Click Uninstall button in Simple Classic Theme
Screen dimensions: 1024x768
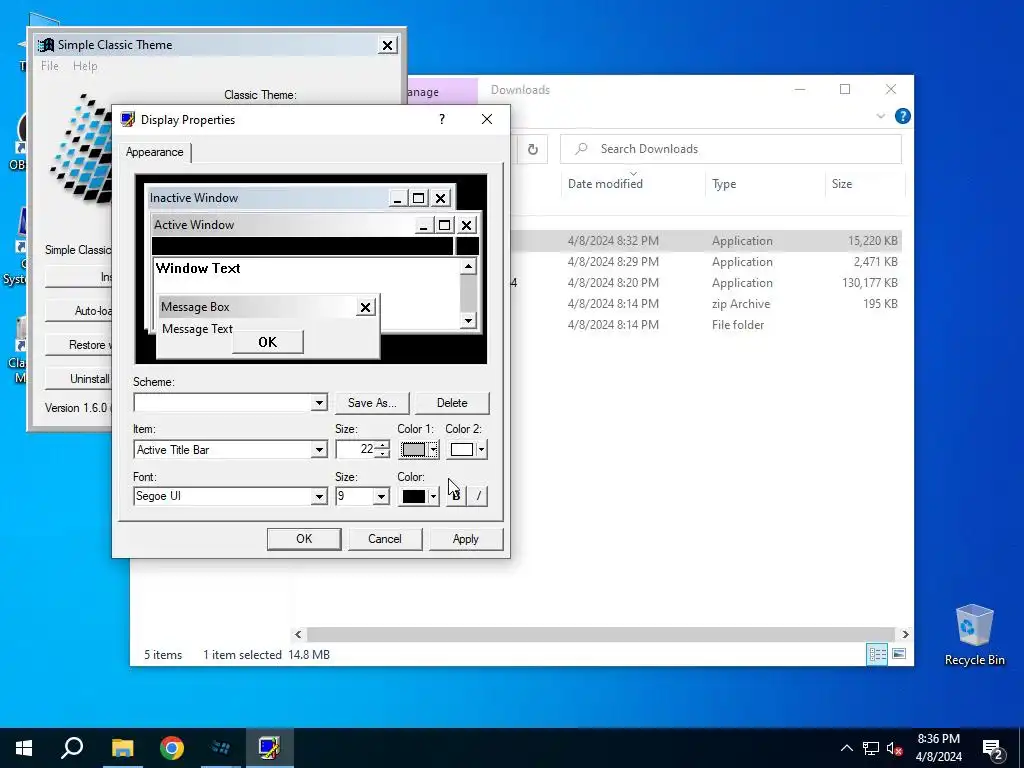point(78,379)
